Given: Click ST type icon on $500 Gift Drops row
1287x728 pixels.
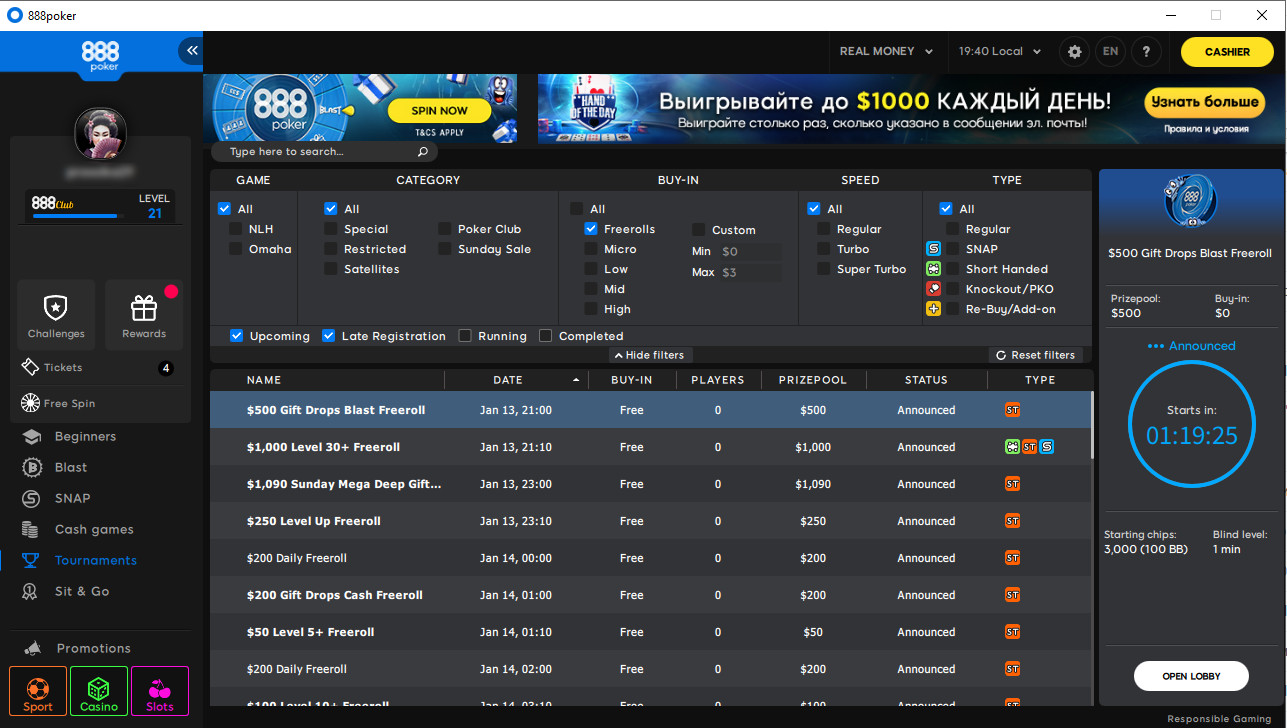Looking at the screenshot, I should 1013,410.
